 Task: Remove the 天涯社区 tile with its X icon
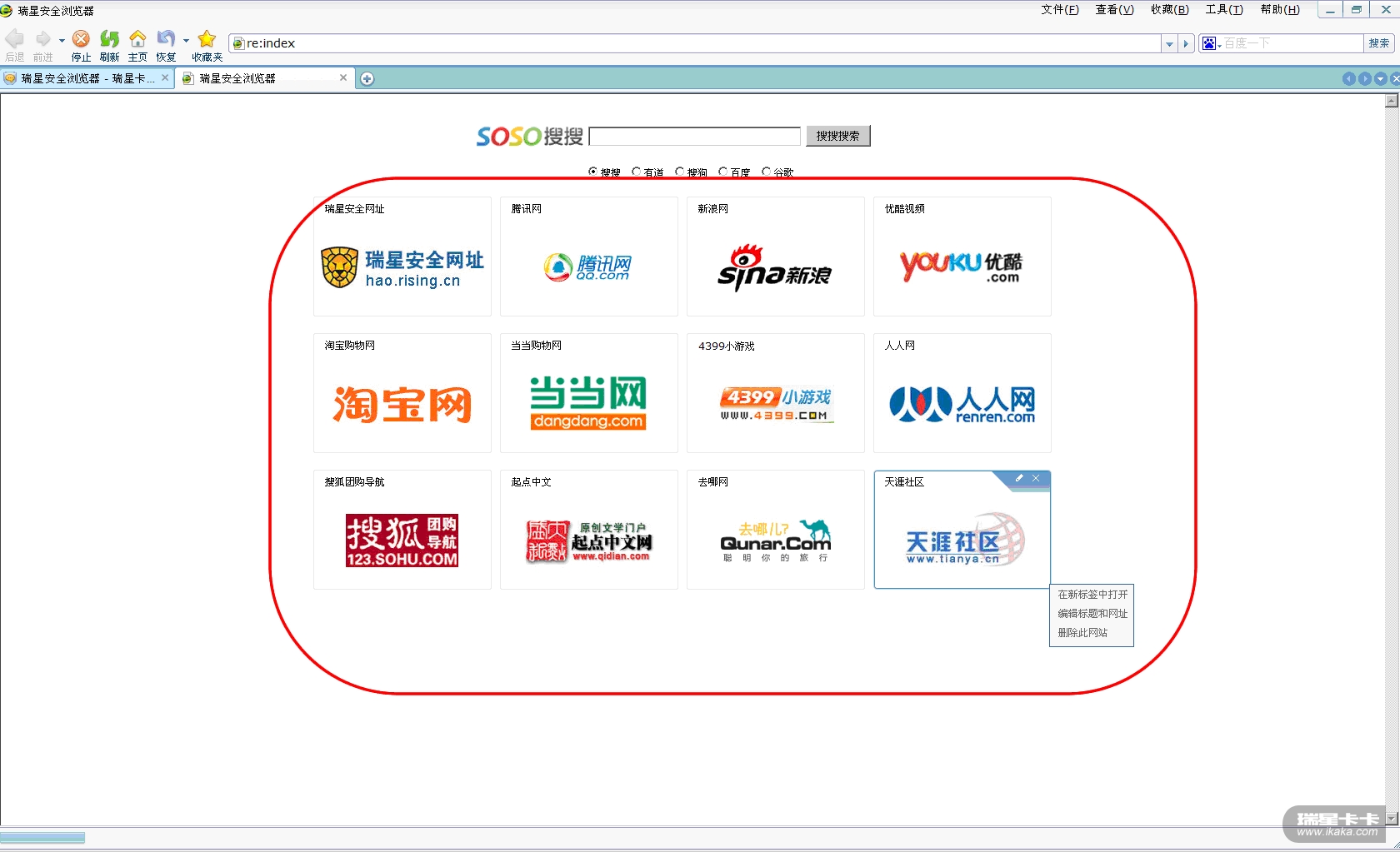[1036, 478]
